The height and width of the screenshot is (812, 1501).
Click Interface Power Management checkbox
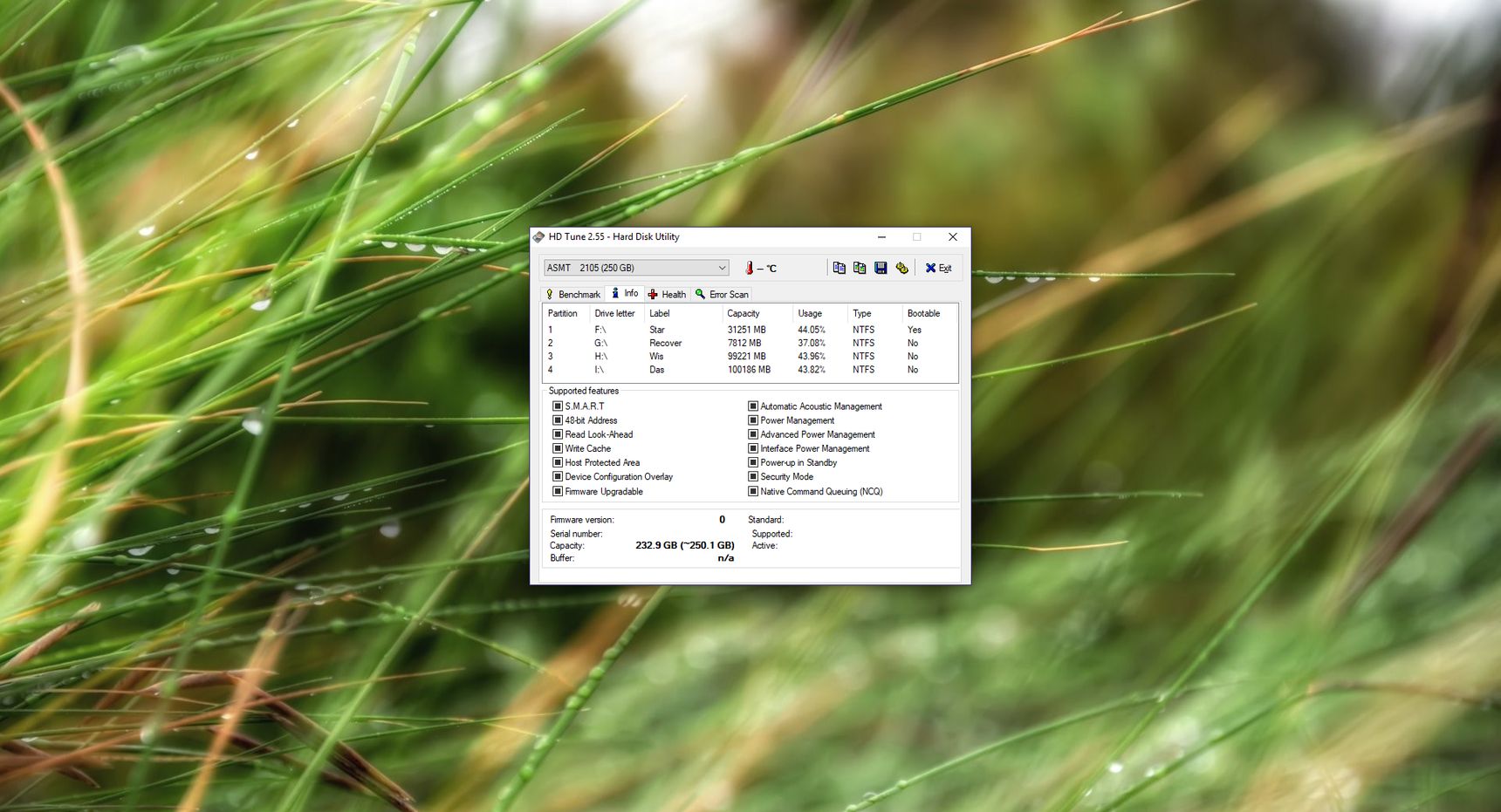[753, 448]
